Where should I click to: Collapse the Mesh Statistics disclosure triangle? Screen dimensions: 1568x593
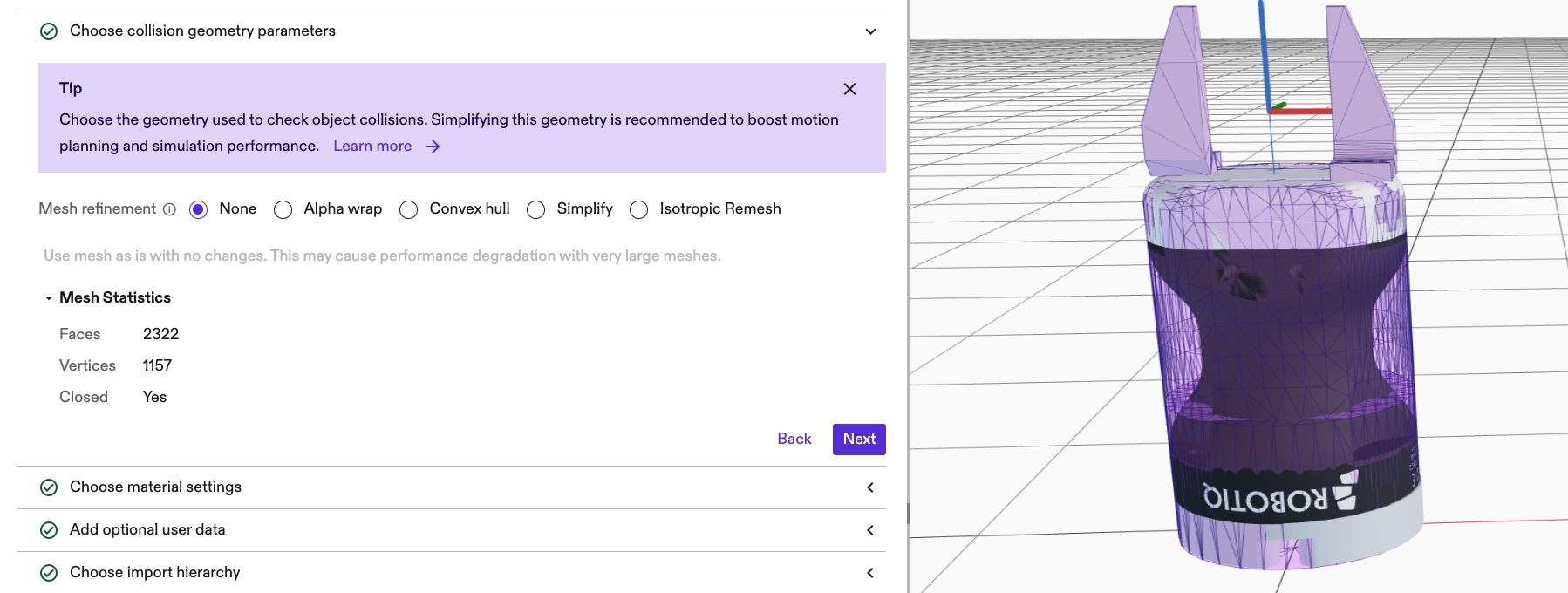click(49, 298)
